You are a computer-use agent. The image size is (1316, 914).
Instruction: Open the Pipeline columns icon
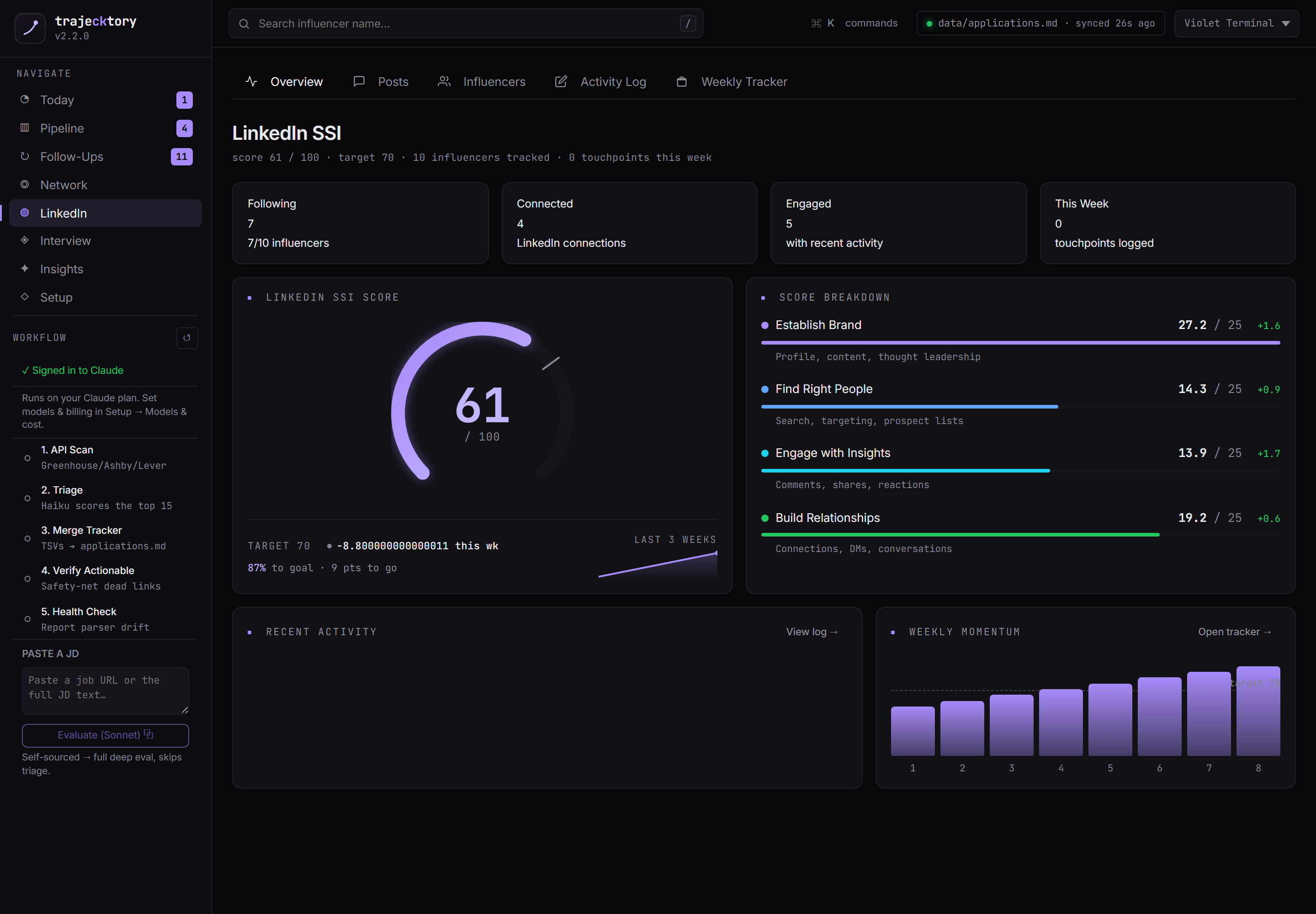point(25,128)
